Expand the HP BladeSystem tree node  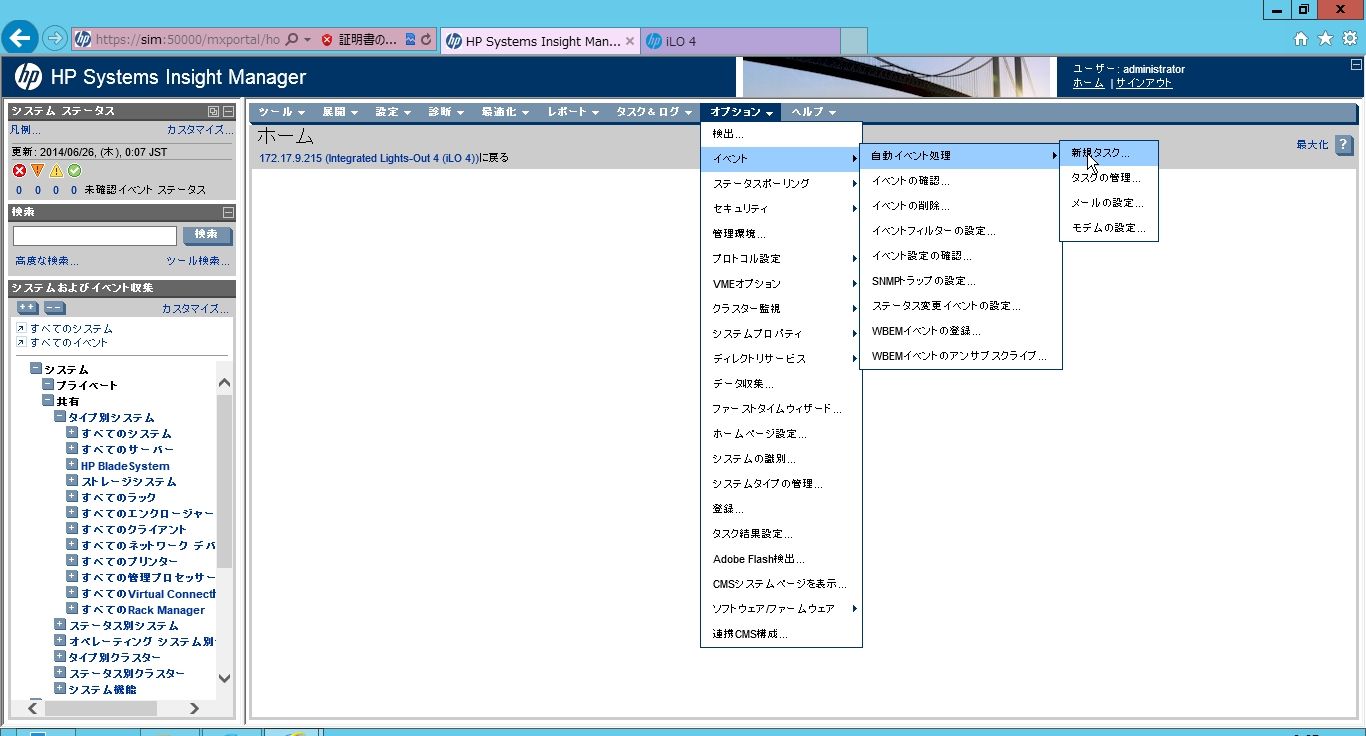72,465
